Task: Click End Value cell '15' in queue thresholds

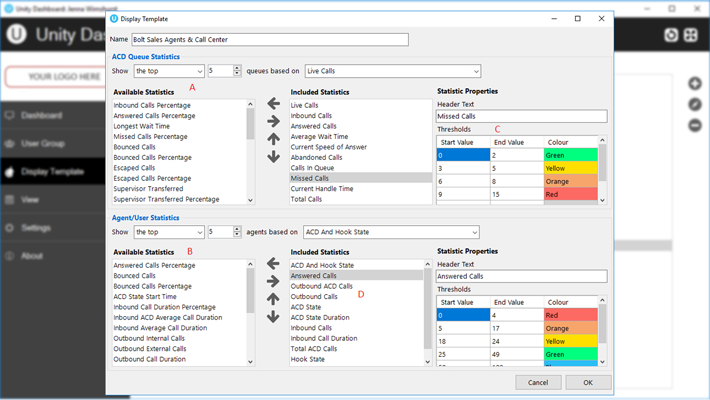Action: tap(517, 194)
